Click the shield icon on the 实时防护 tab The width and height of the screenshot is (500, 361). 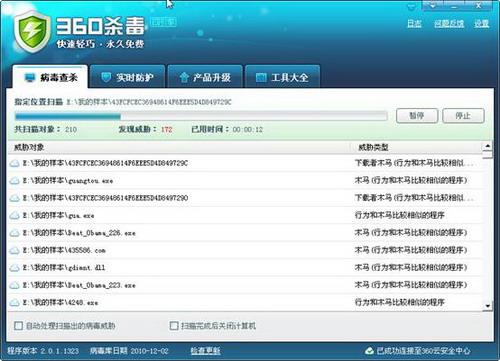click(x=106, y=77)
